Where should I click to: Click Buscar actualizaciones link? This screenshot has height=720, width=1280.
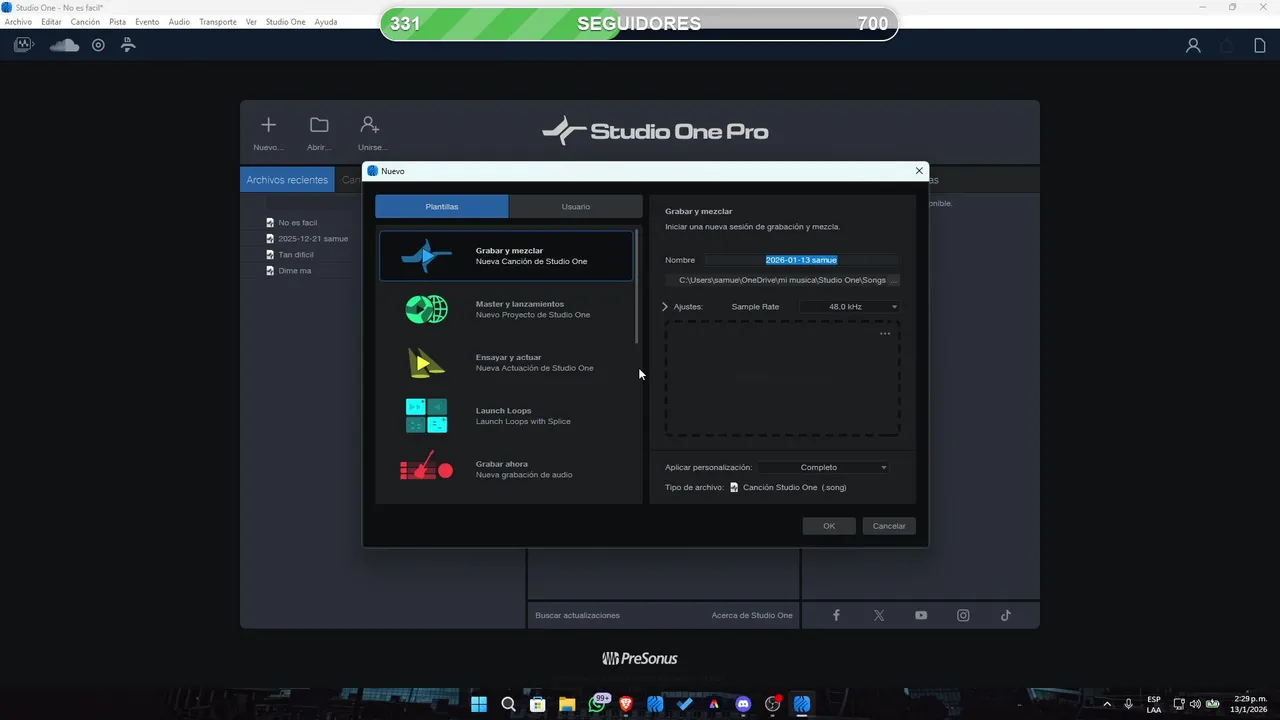[x=578, y=615]
